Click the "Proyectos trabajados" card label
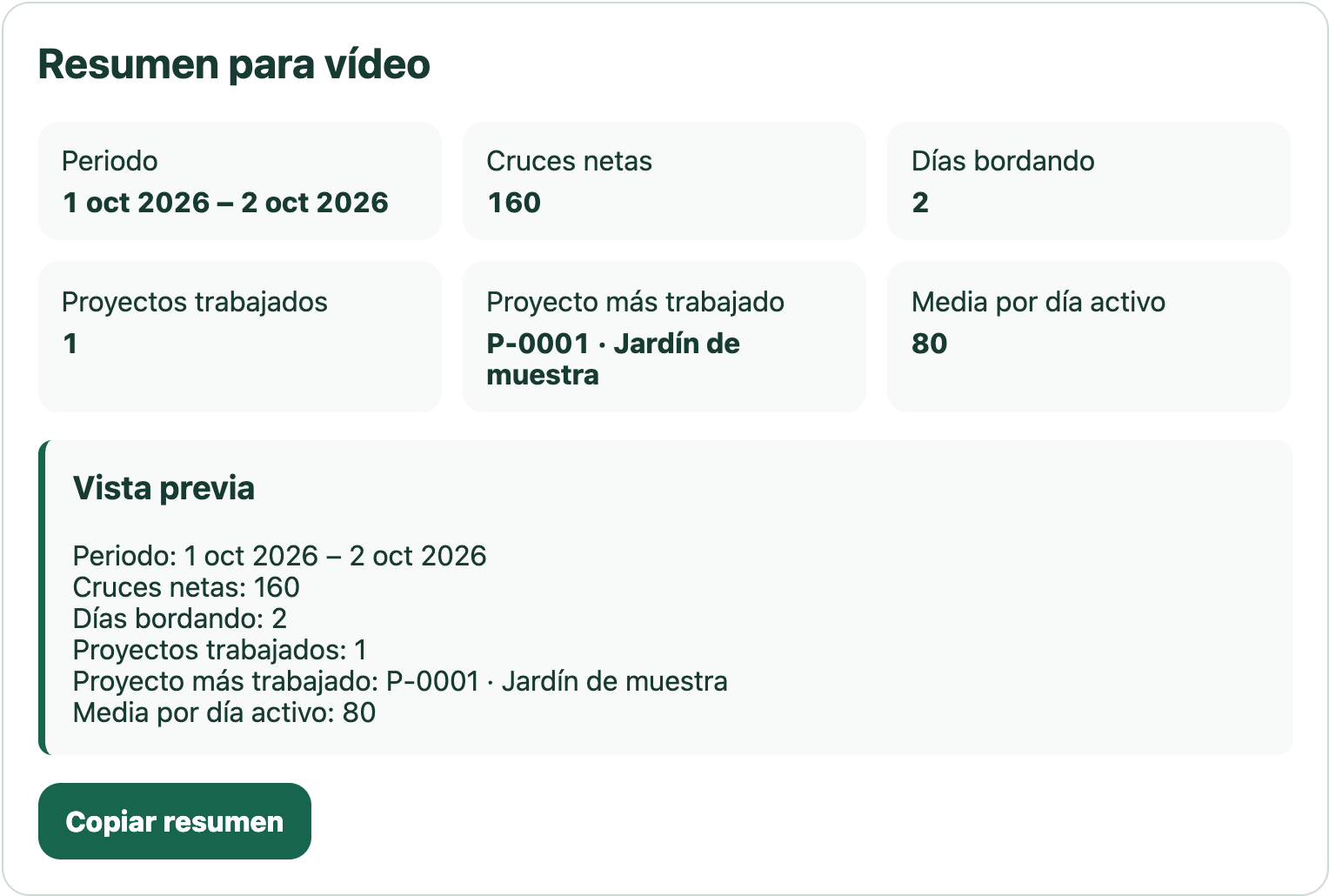The height and width of the screenshot is (896, 1329). coord(195,302)
